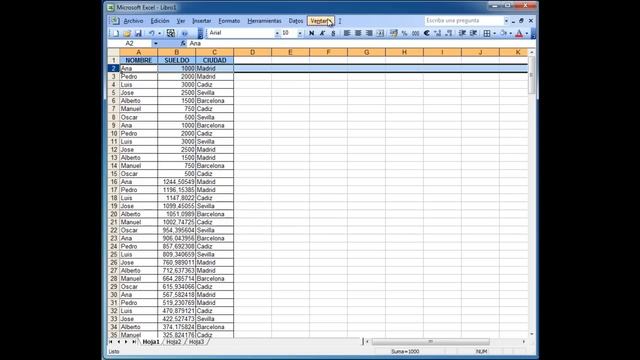Click the fx insert function icon
Viewport: 640px width, 360px height.
tap(183, 43)
